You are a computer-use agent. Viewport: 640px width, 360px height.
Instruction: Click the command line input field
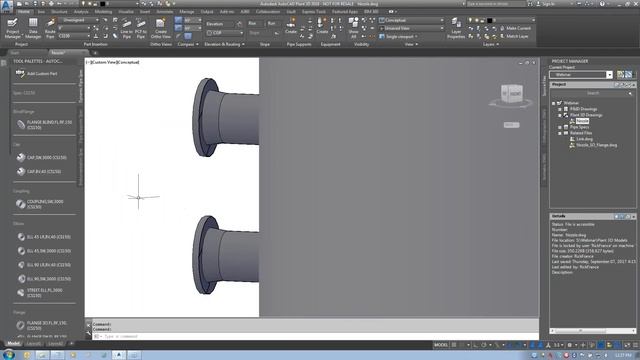point(315,336)
